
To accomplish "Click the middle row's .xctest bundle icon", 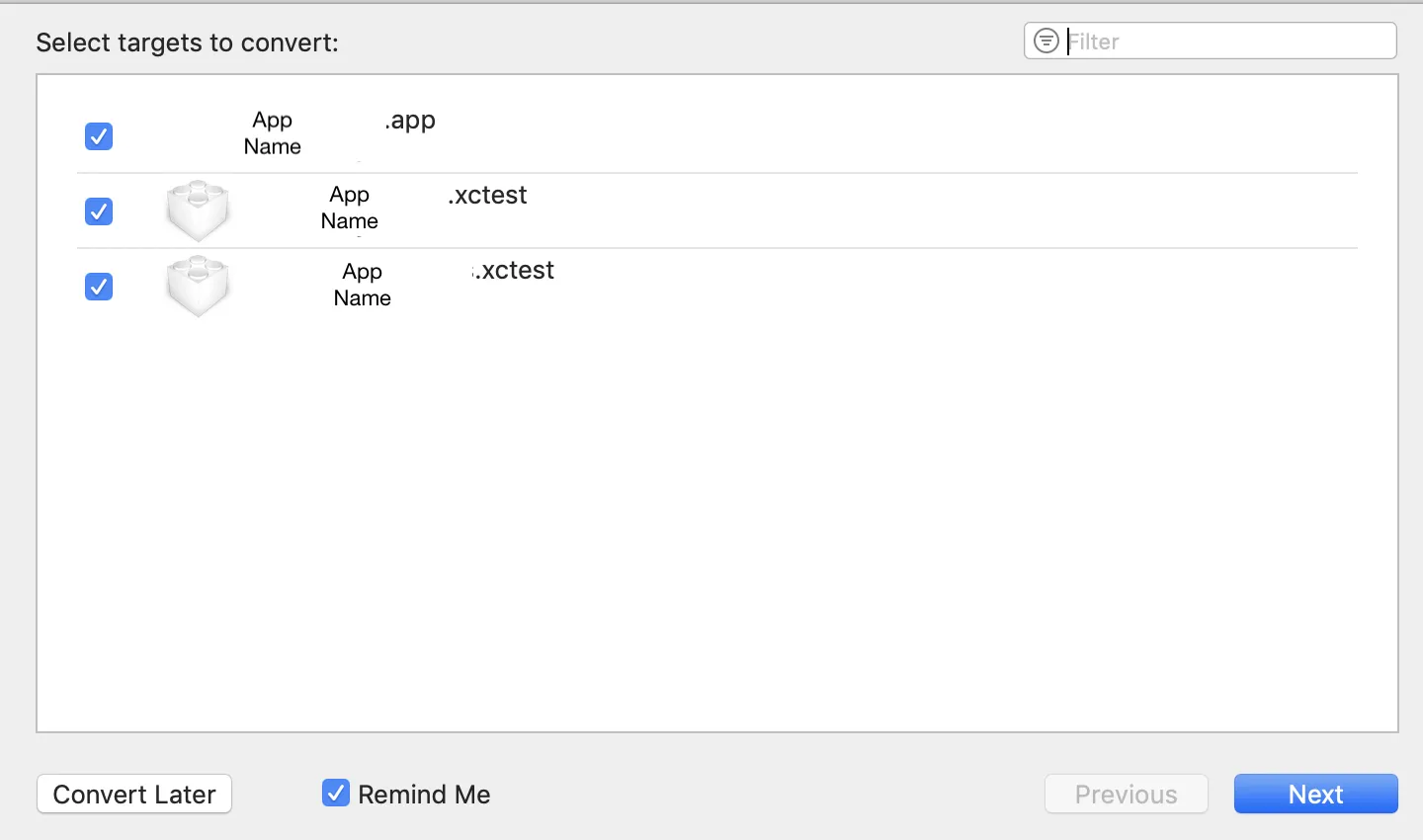I will pyautogui.click(x=198, y=210).
